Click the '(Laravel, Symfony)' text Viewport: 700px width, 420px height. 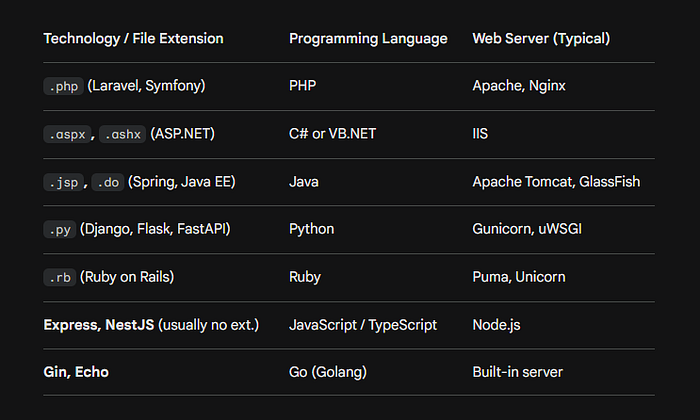point(146,86)
